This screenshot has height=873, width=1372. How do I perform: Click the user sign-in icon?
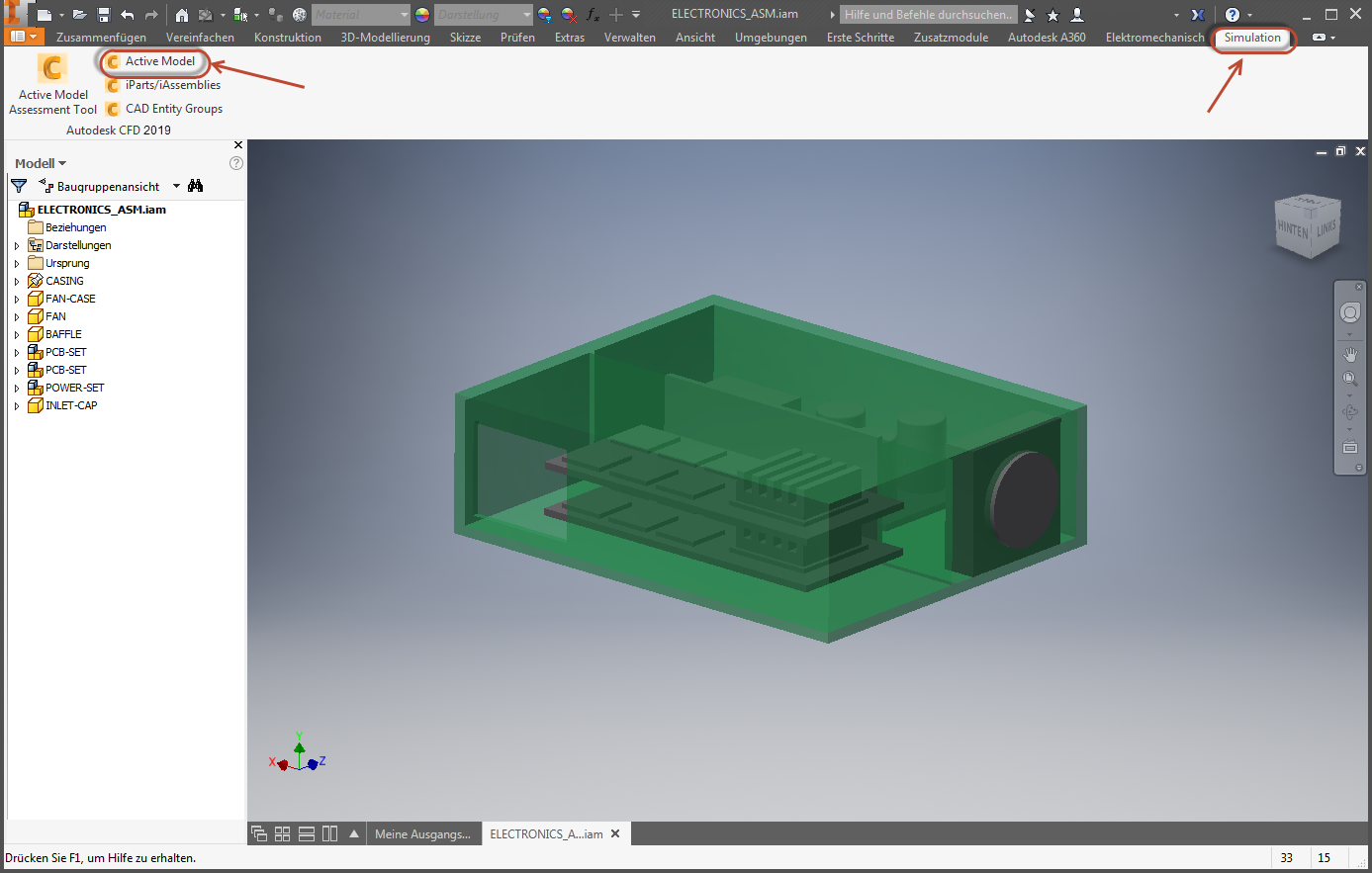(1077, 15)
